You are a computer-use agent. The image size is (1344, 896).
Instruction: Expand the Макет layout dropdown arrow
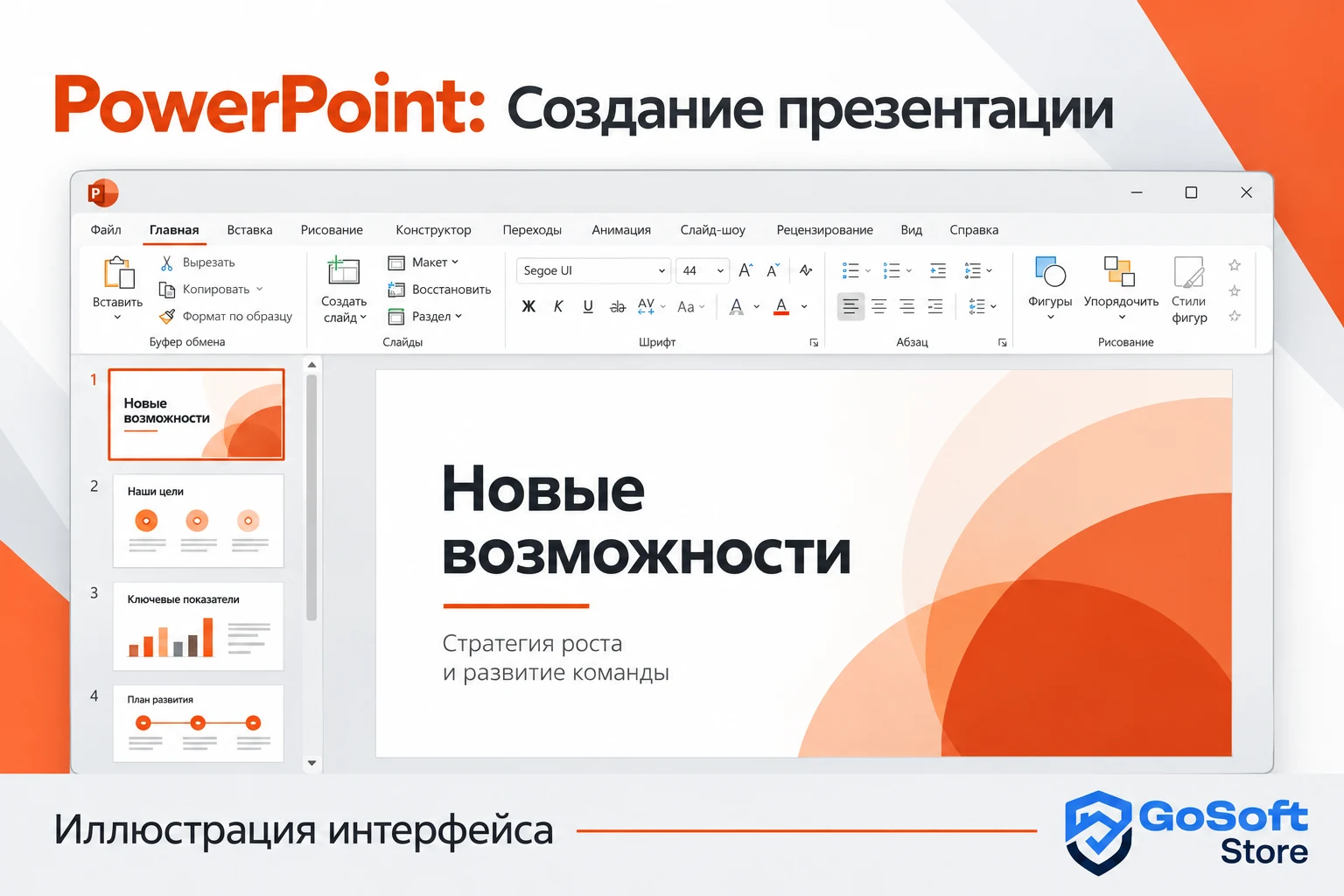pos(455,262)
